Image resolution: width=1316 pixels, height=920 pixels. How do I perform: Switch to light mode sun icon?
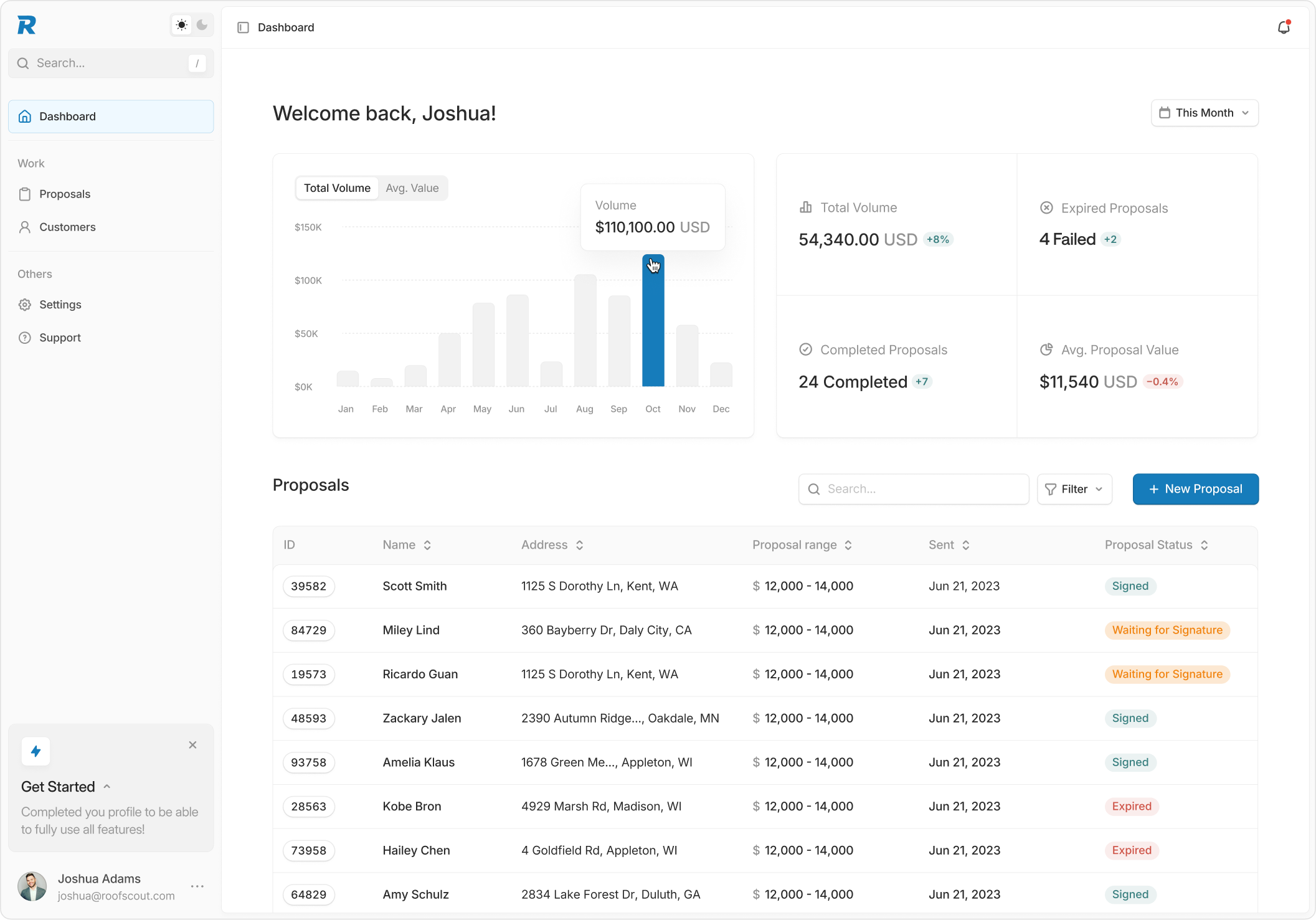181,25
